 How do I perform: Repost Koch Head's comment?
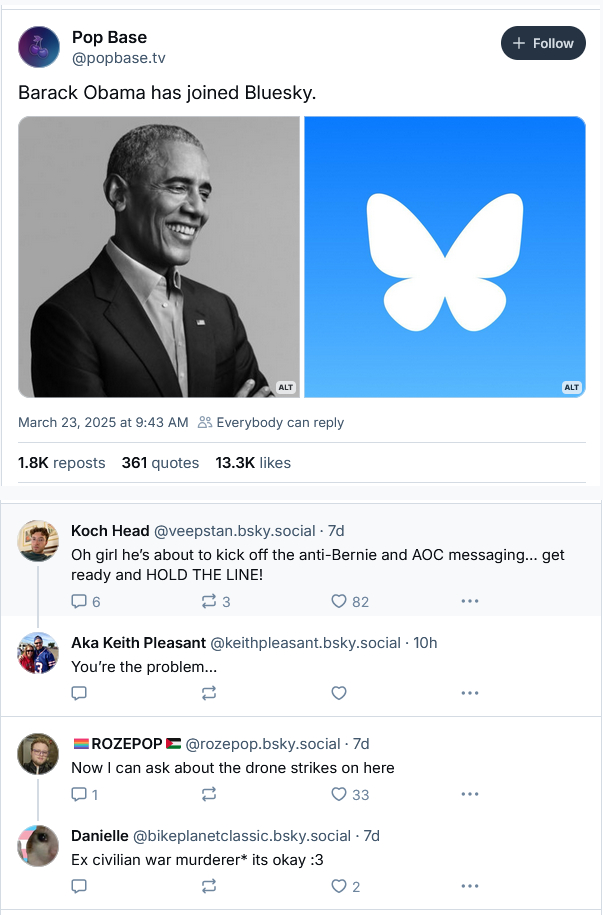pos(209,601)
